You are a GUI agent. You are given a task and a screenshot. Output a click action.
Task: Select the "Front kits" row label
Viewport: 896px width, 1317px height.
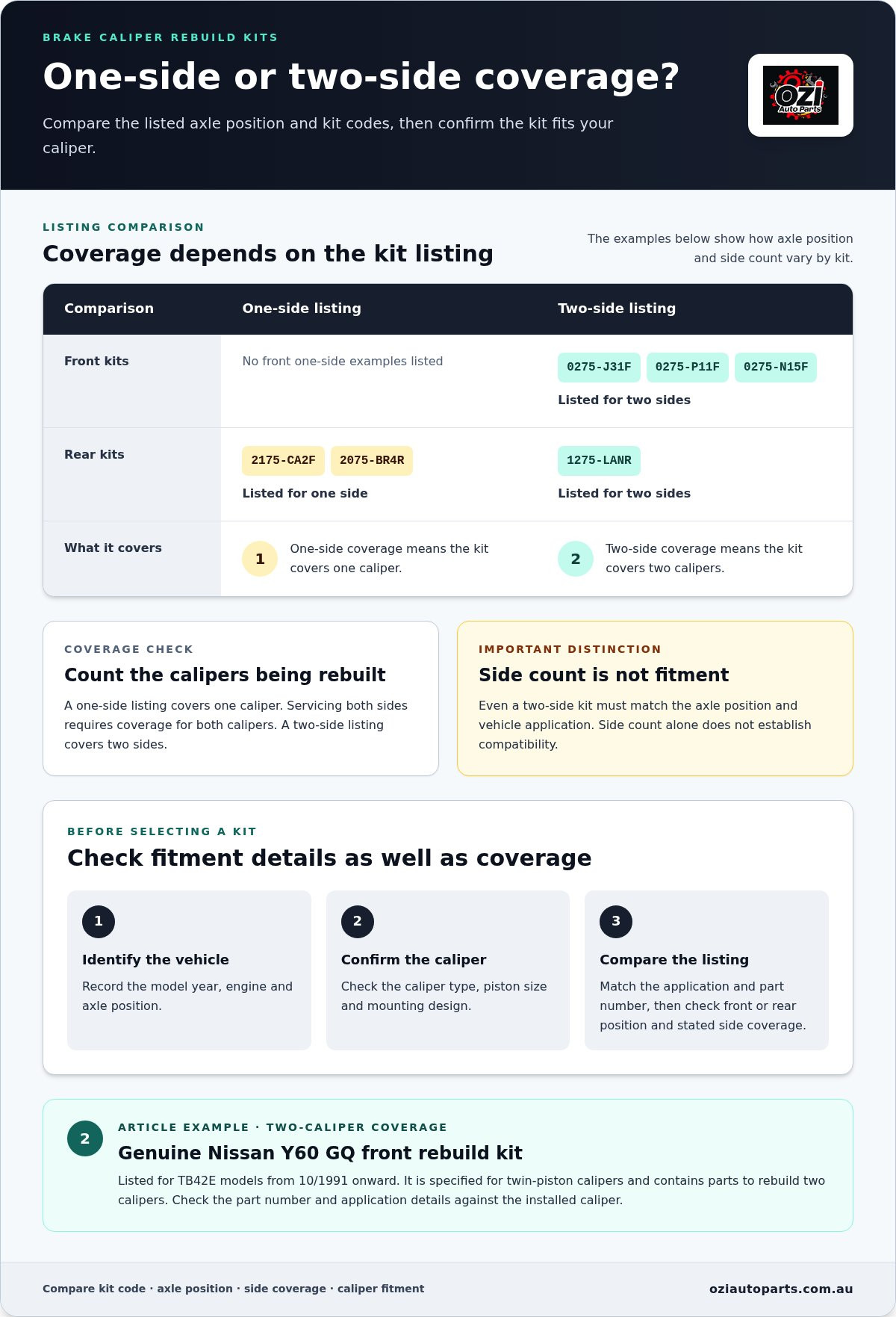click(96, 362)
